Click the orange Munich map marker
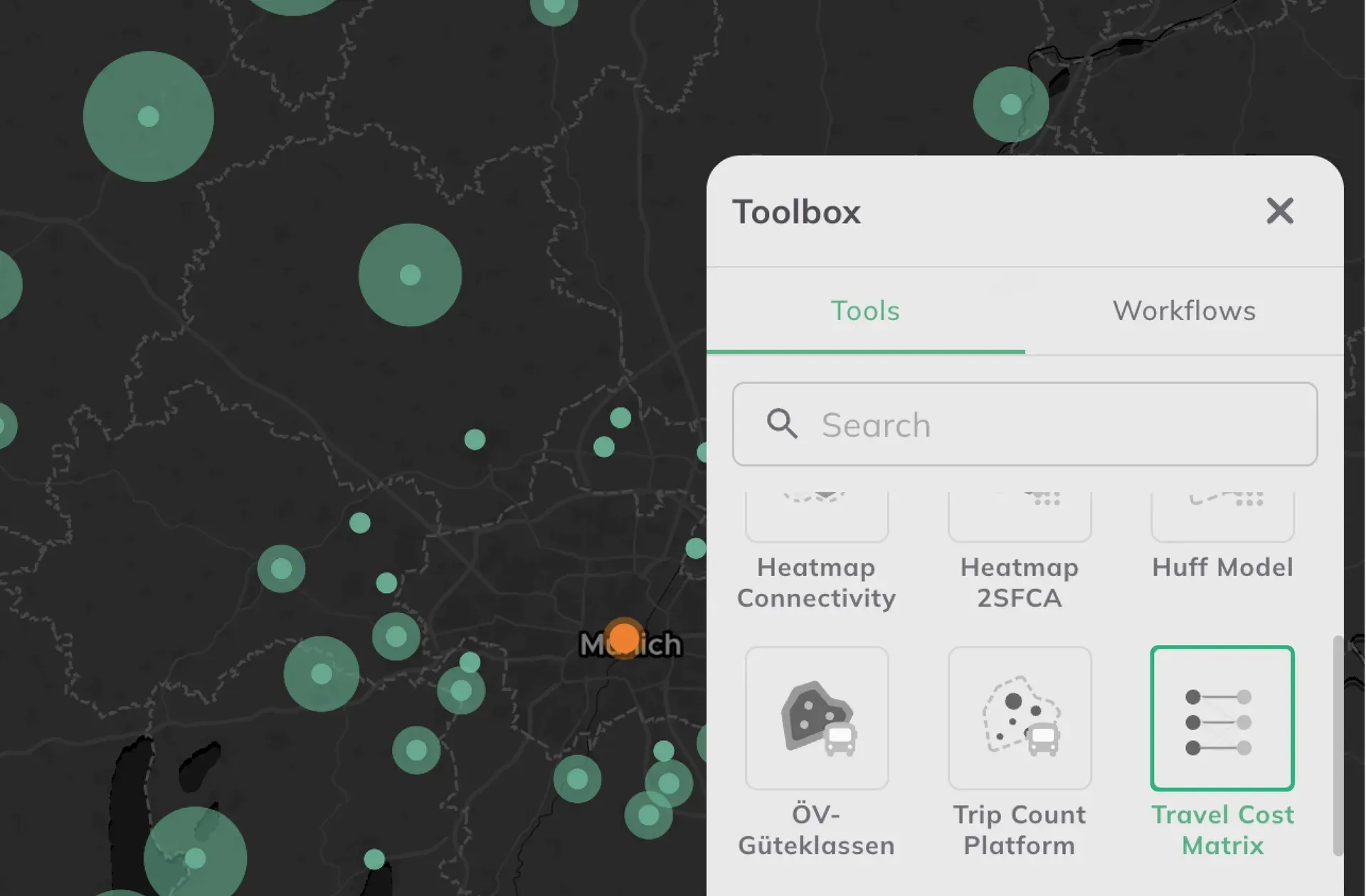Screen dimensions: 1366x896 (624, 638)
